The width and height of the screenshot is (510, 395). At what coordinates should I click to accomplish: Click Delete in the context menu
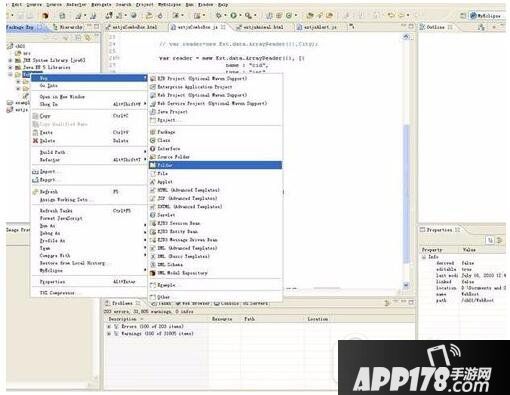click(89, 141)
